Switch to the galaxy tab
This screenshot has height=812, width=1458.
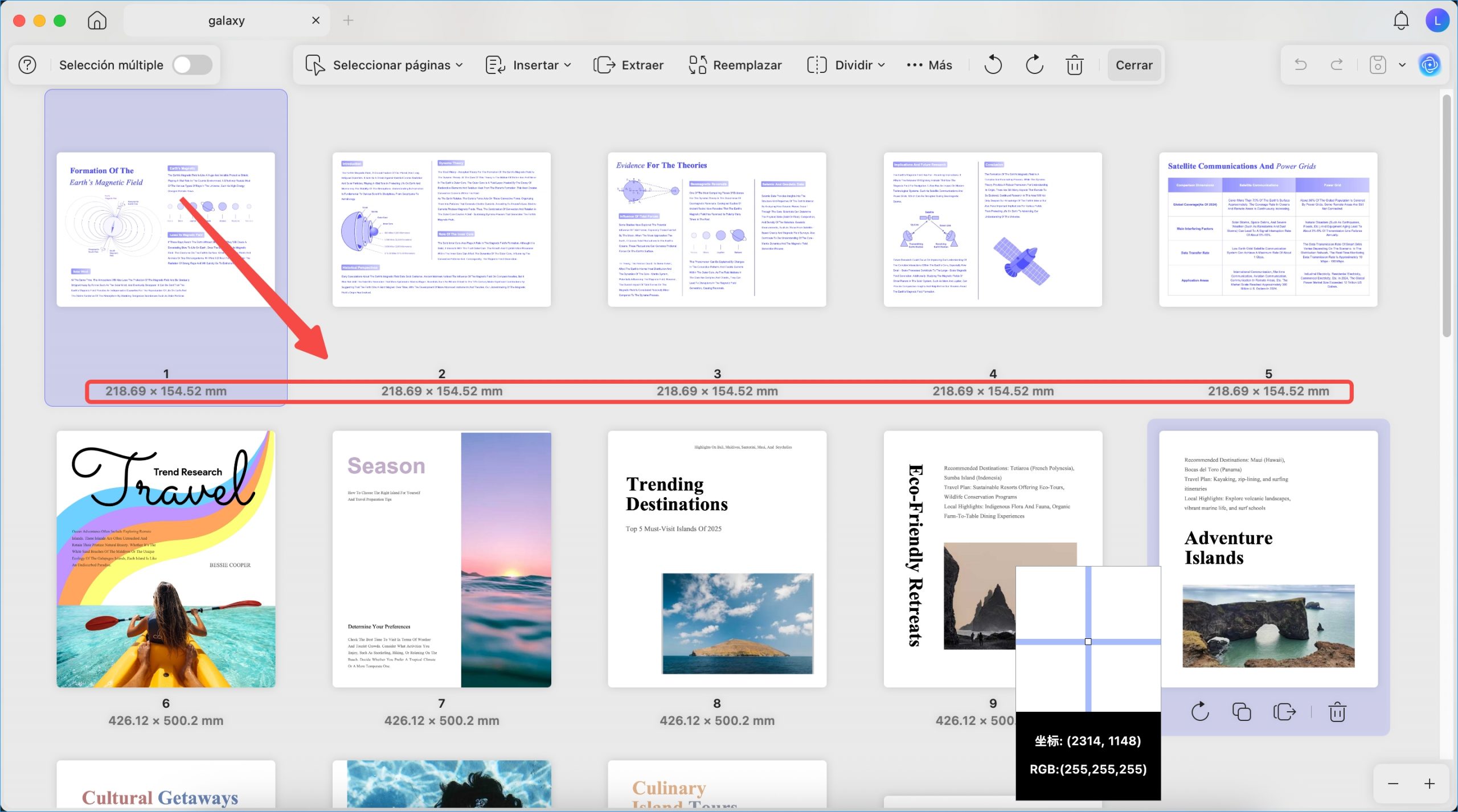(x=226, y=20)
